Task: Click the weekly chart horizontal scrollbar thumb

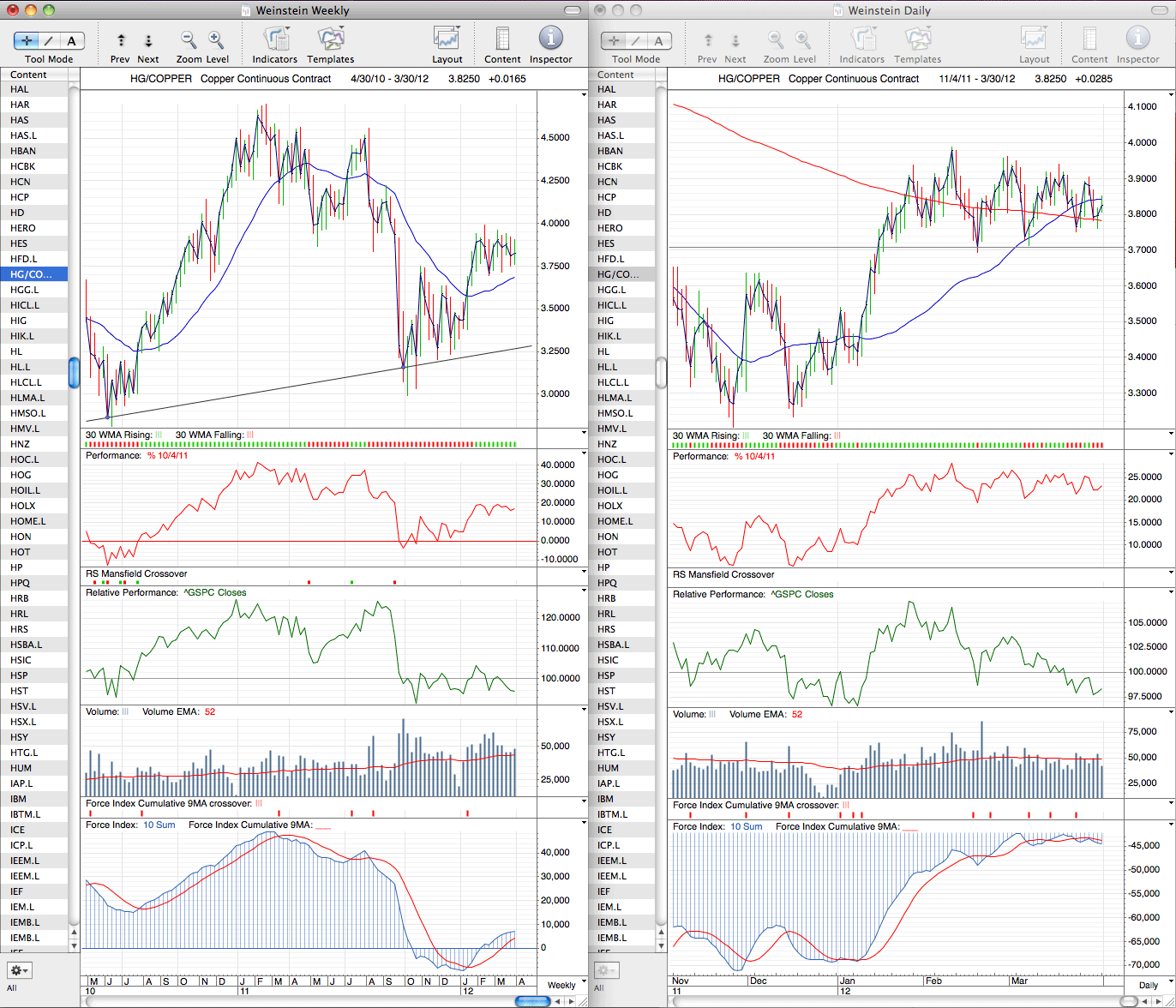Action: point(531,1001)
